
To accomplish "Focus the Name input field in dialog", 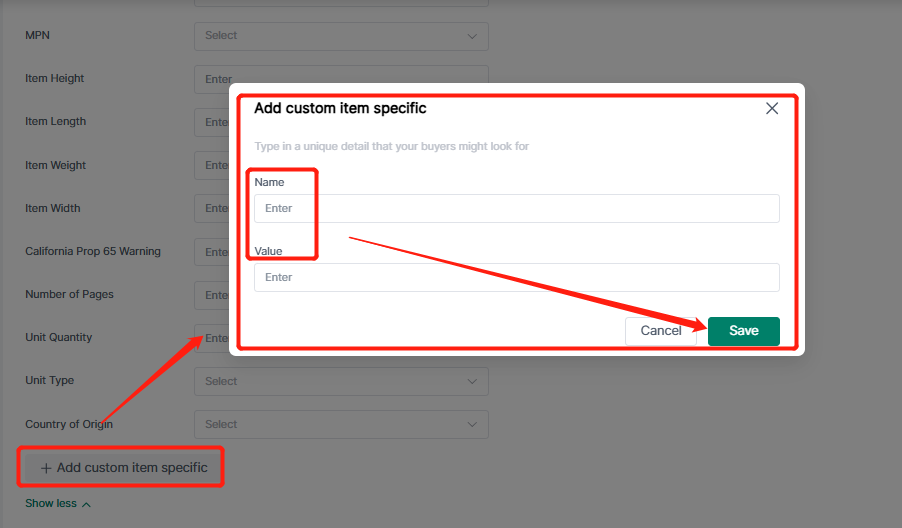I will 516,208.
